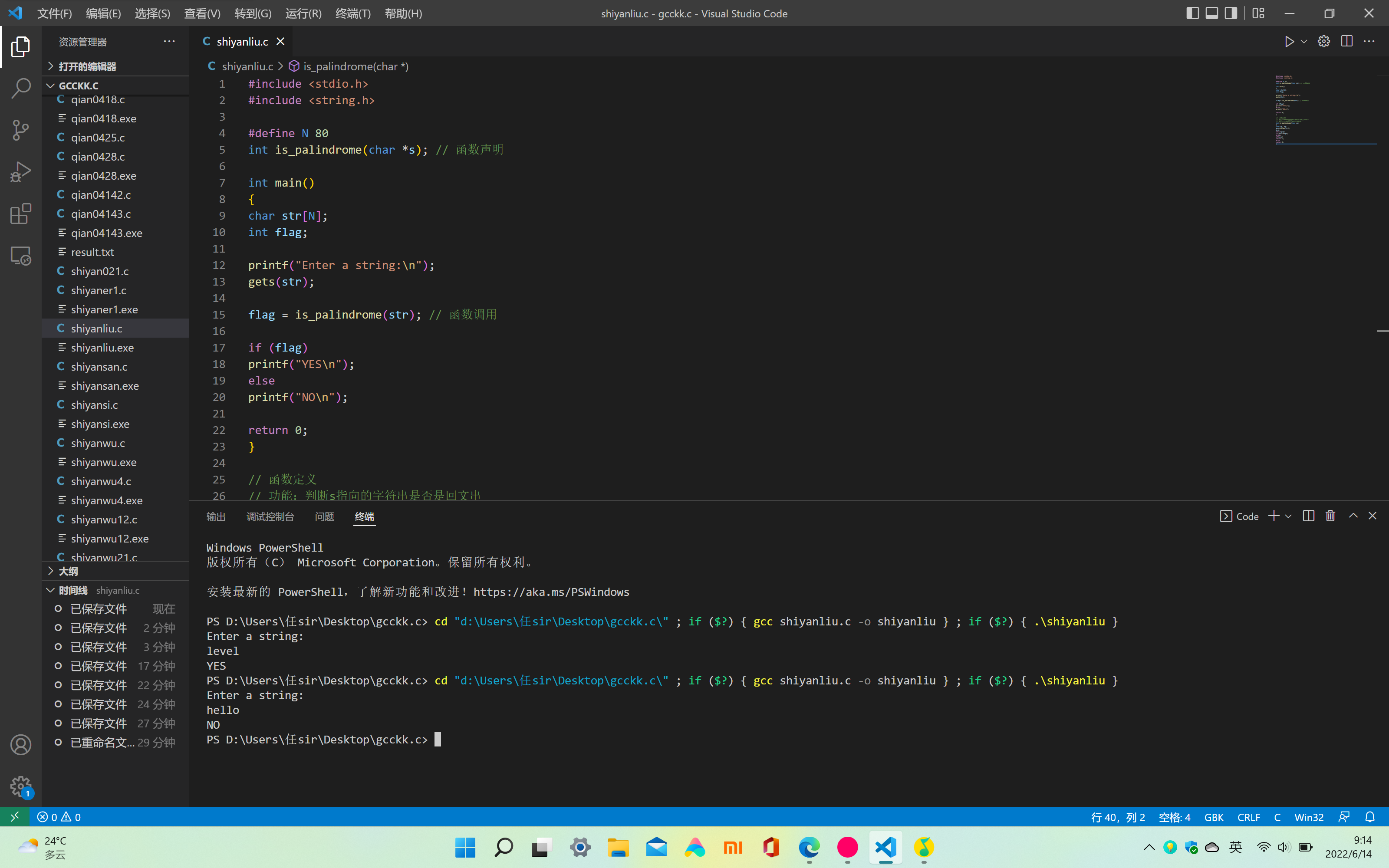Open Microsoft Edge from the taskbar

(x=809, y=847)
